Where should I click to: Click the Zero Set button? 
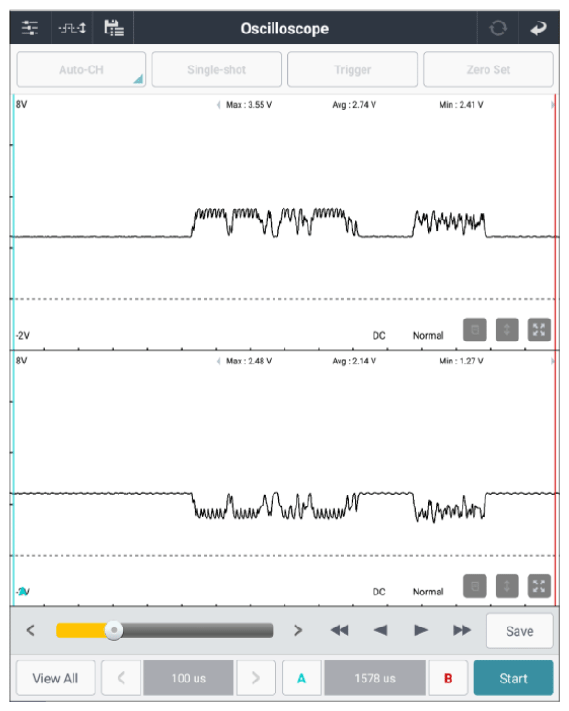488,69
